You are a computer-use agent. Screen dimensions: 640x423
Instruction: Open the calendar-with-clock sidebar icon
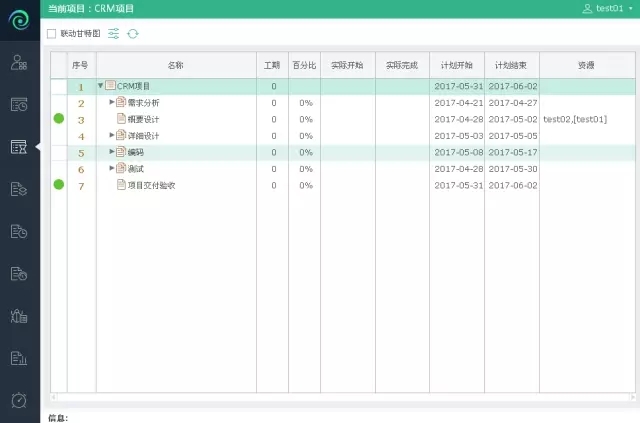coord(19,105)
